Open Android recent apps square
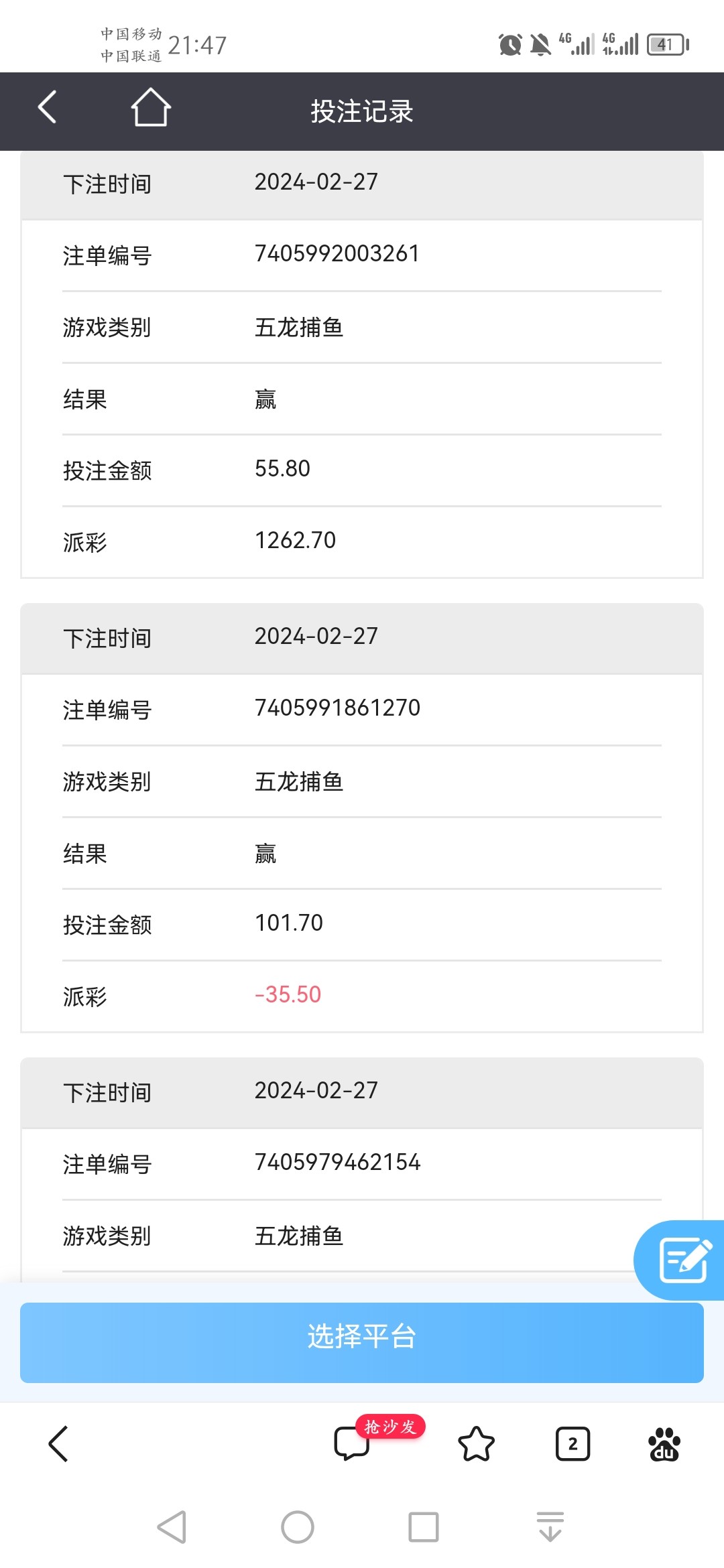Image resolution: width=724 pixels, height=1568 pixels. (424, 1527)
